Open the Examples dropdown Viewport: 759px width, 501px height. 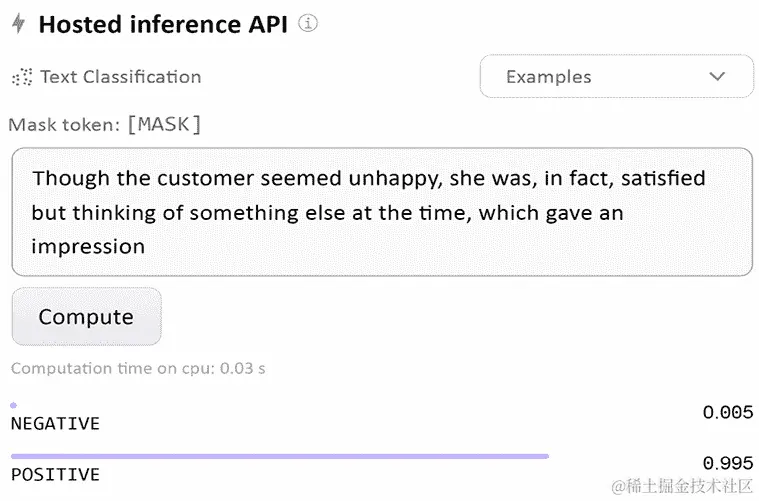[616, 77]
